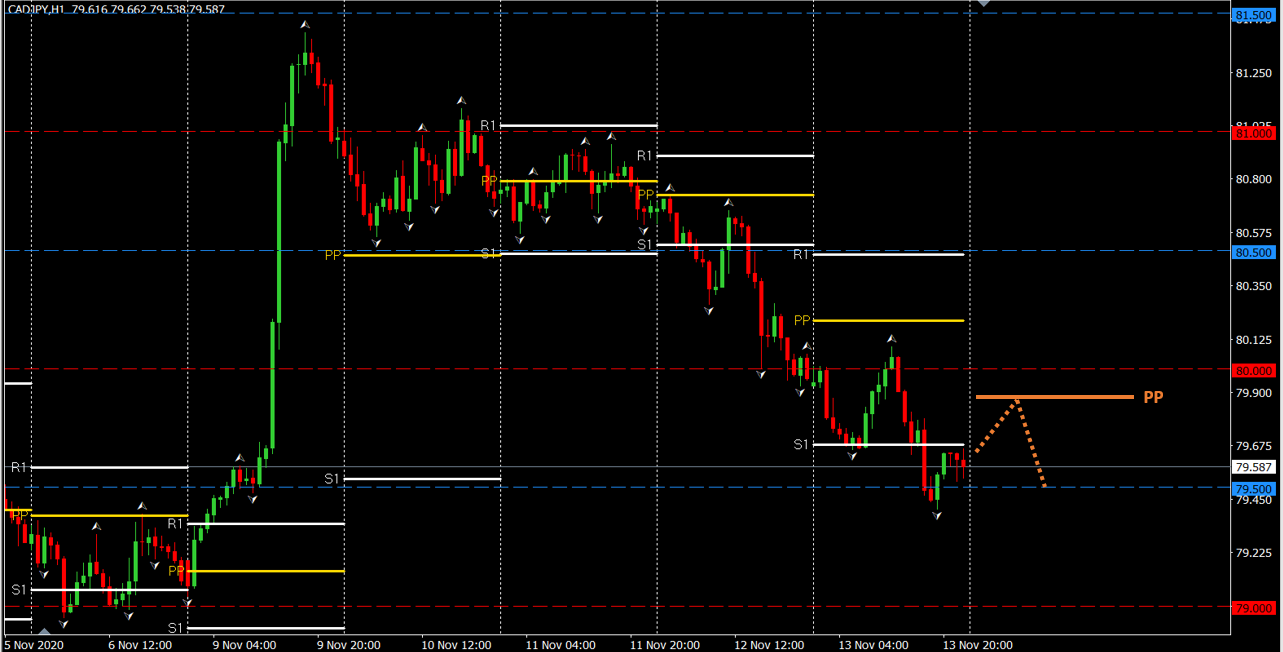Click the red 81.000 price label
1283x652 pixels.
pos(1254,132)
